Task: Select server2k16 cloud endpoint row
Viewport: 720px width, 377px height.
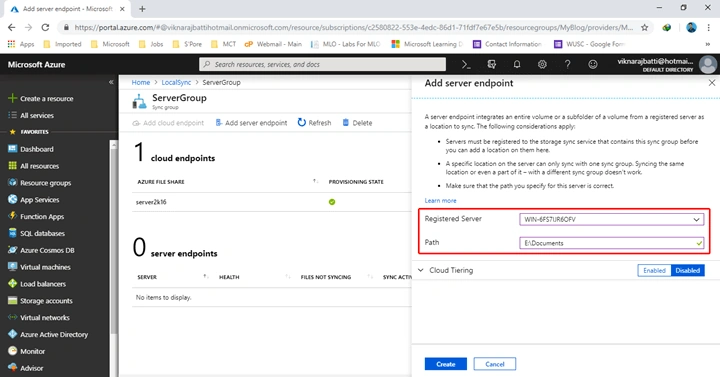Action: click(x=271, y=202)
